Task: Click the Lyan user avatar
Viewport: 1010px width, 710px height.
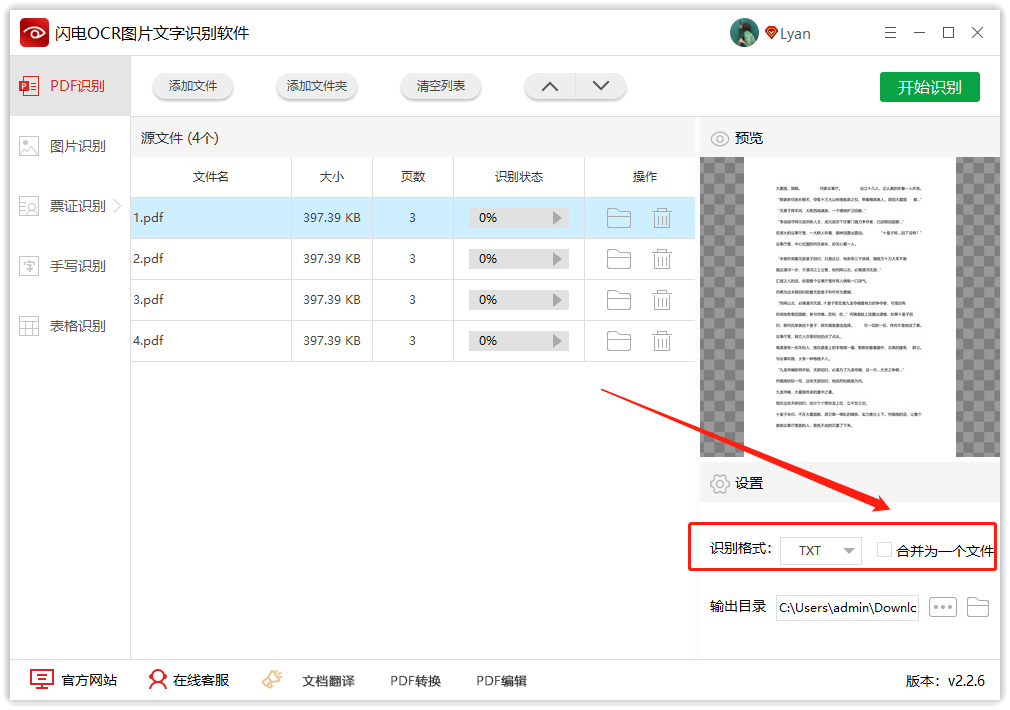Action: 744,33
